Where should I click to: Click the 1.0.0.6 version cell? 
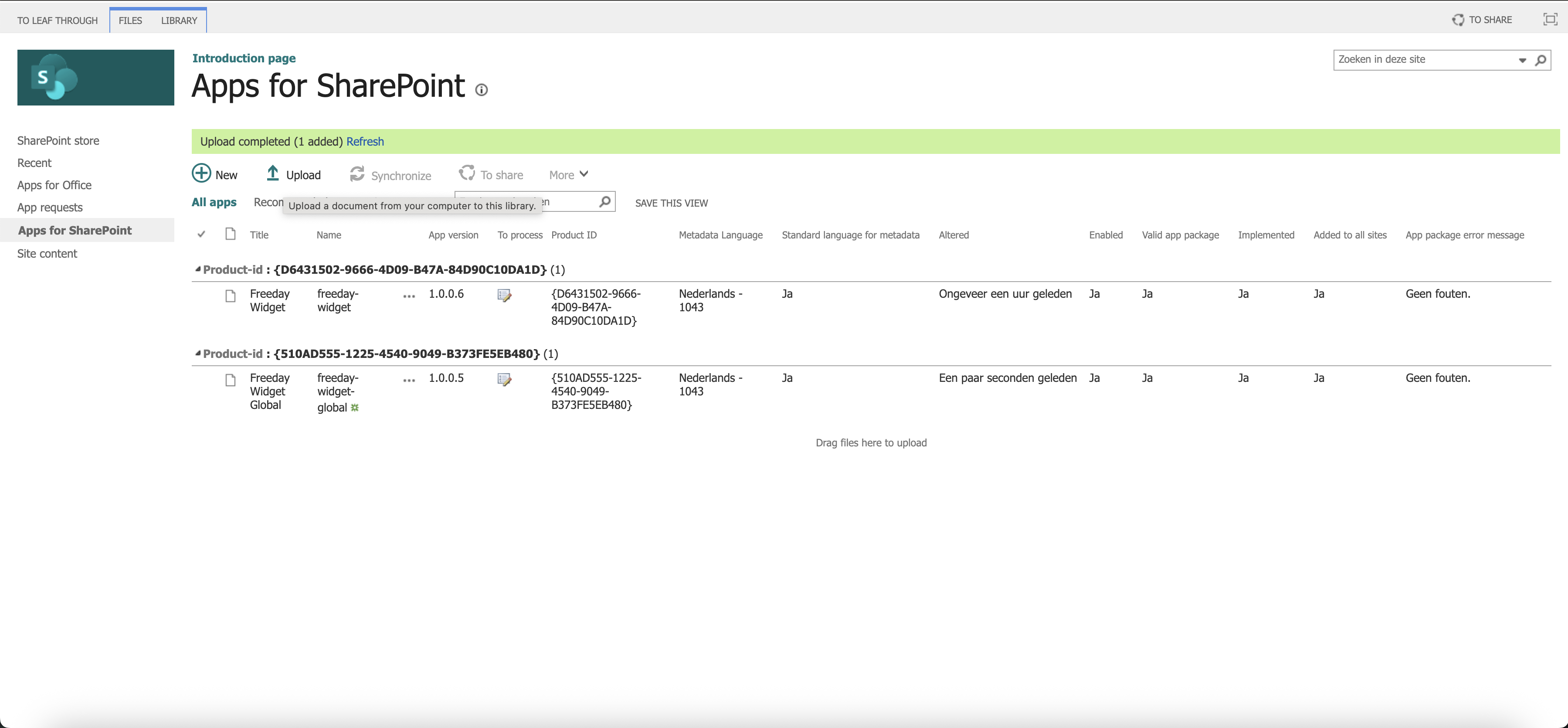pyautogui.click(x=446, y=293)
